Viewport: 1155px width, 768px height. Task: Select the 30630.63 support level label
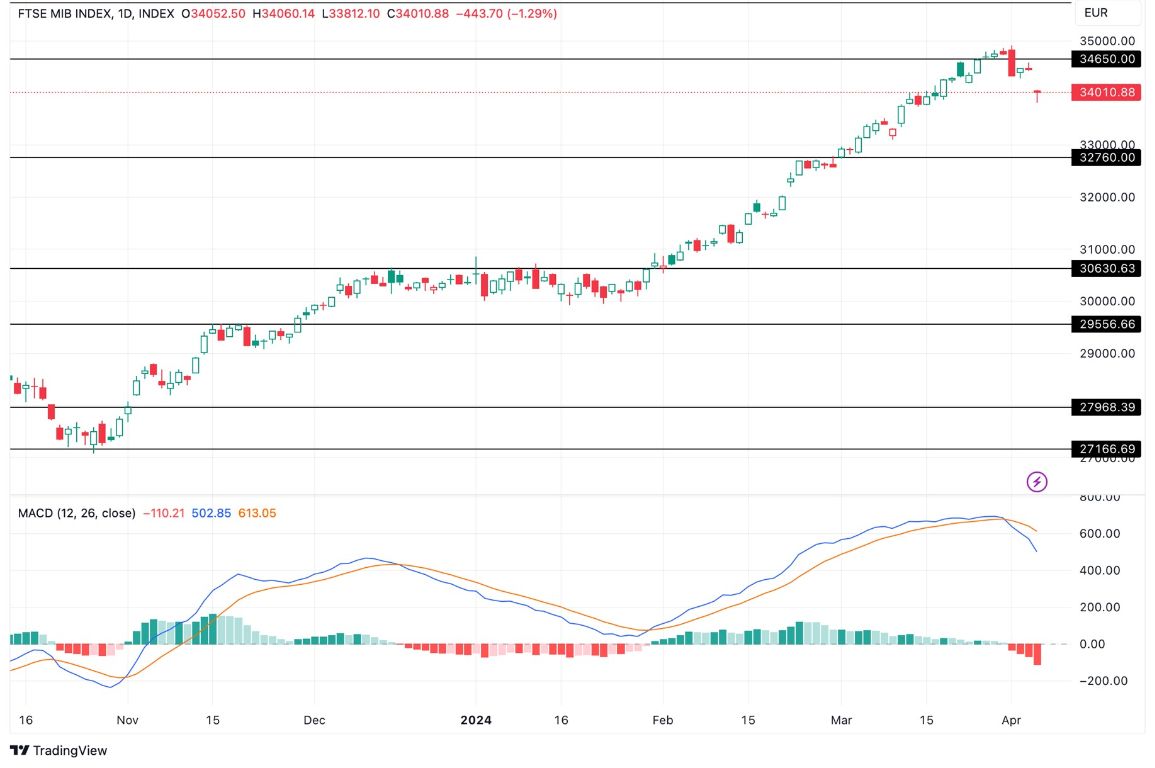point(1104,268)
